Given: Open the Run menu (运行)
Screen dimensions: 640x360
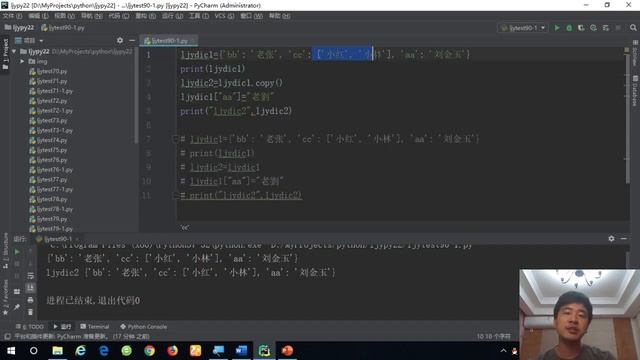Looking at the screenshot, I should (x=172, y=16).
